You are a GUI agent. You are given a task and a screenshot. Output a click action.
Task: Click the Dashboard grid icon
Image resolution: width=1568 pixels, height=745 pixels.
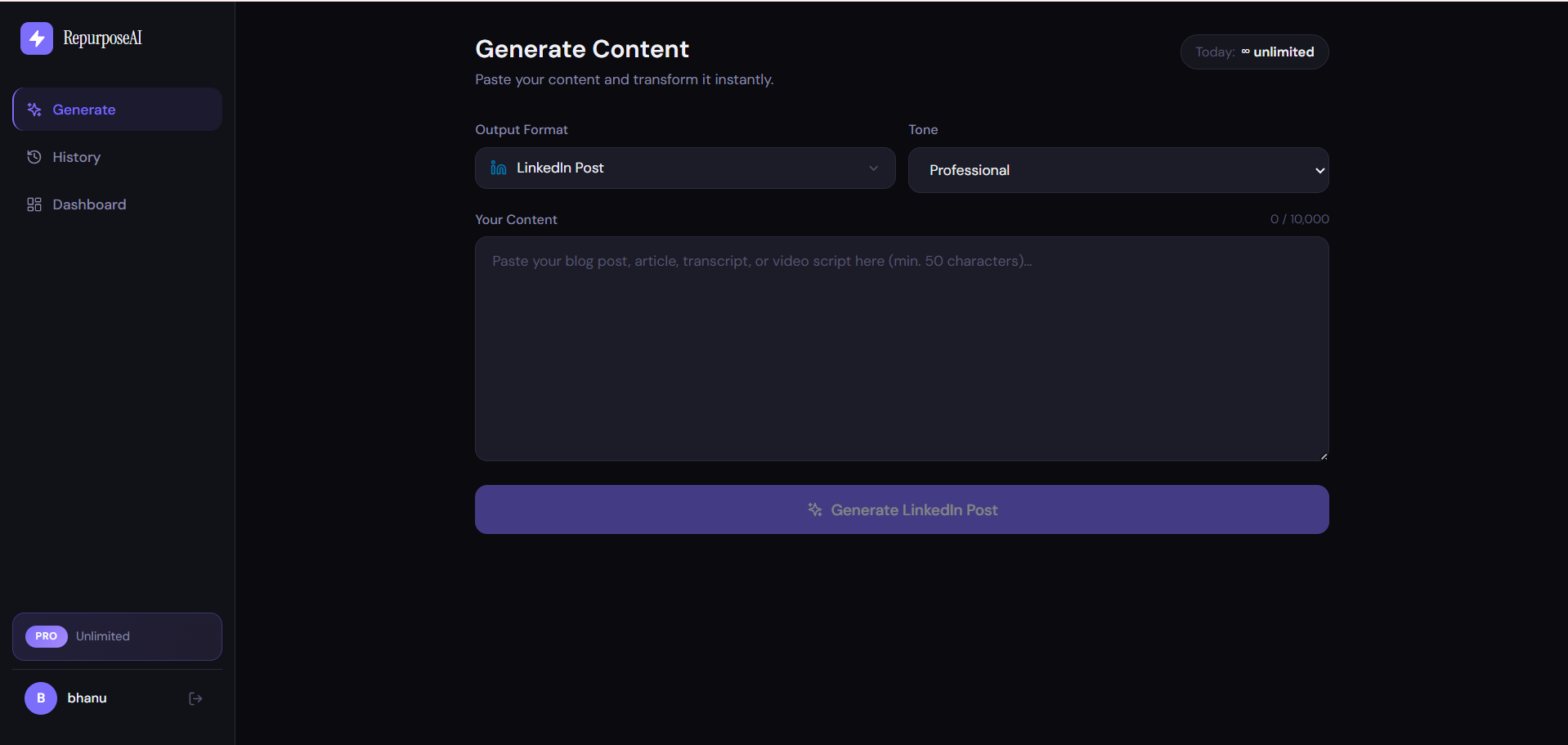click(34, 204)
